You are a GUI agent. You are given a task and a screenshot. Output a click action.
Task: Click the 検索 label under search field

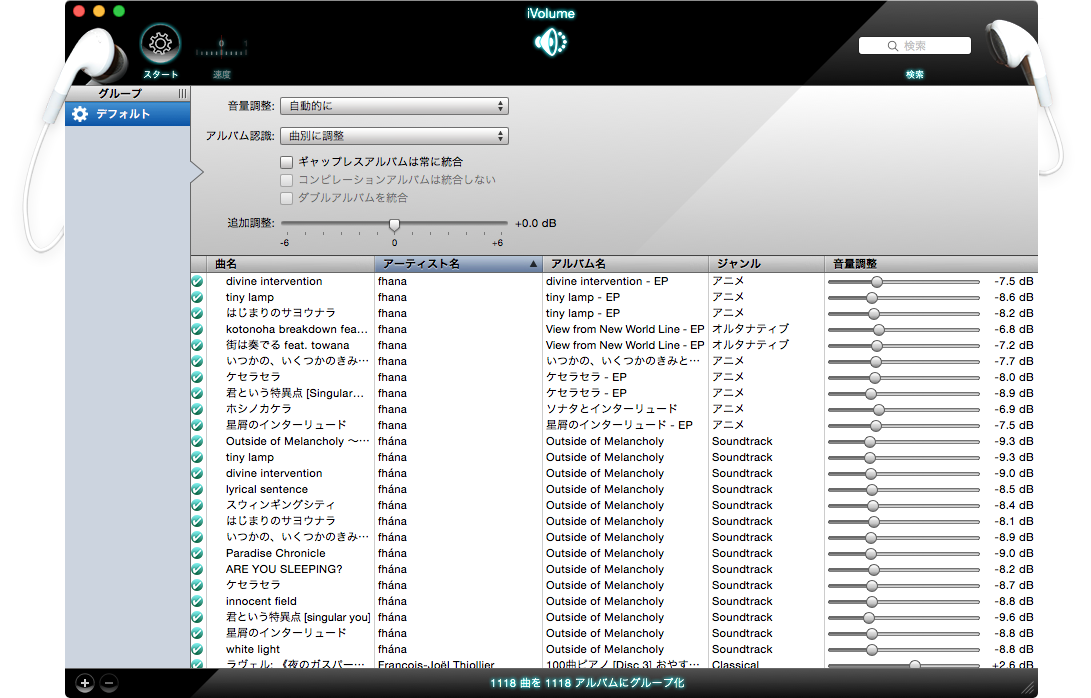[914, 74]
